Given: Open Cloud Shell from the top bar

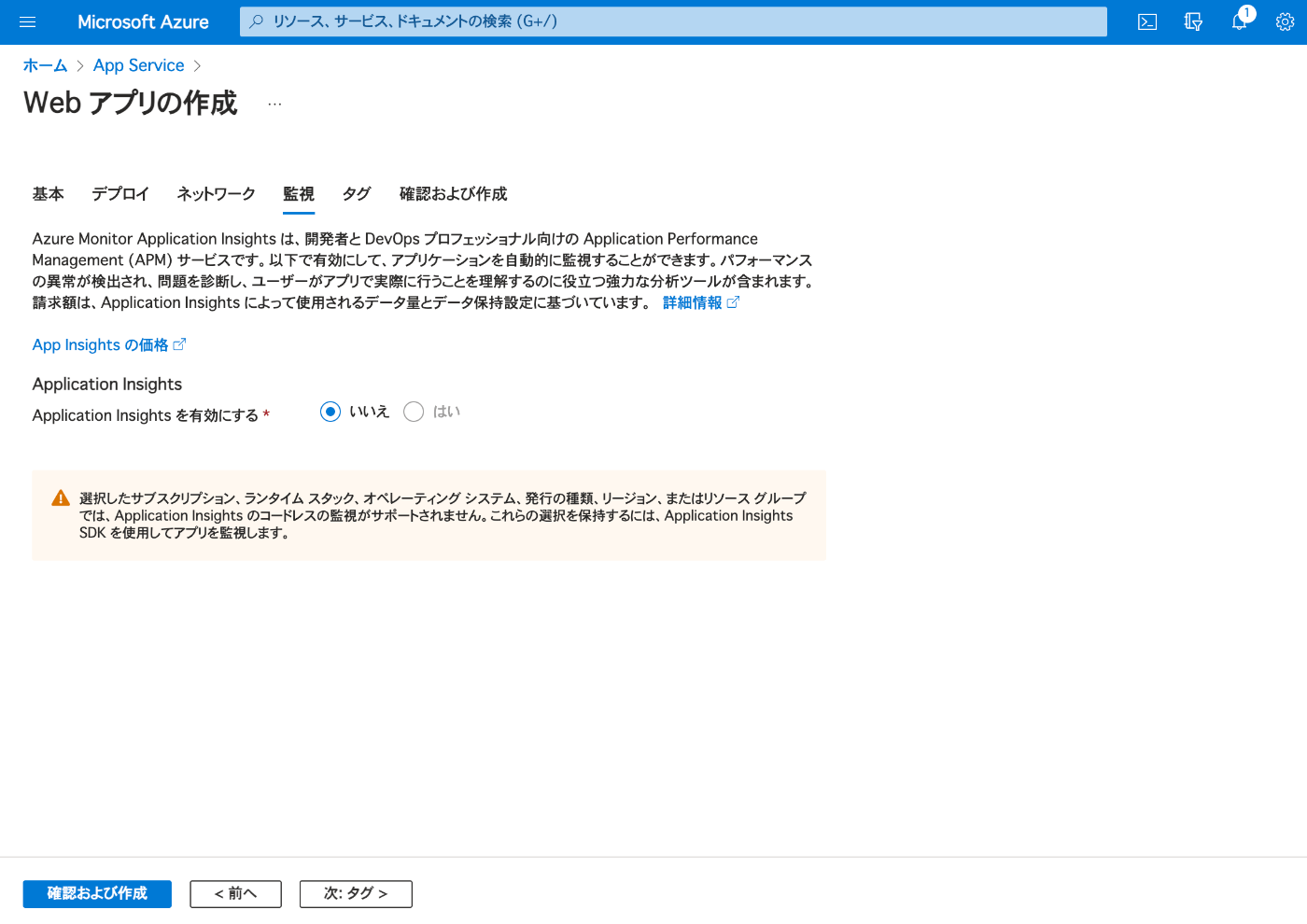Looking at the screenshot, I should point(1147,21).
